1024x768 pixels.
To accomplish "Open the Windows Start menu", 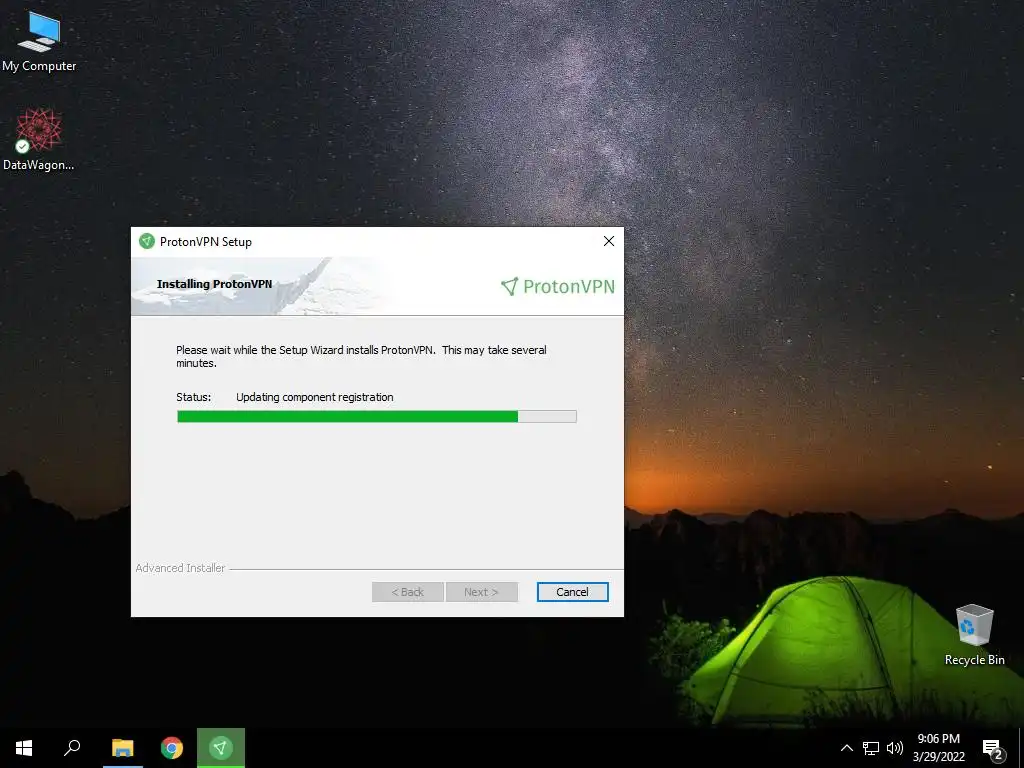I will pyautogui.click(x=24, y=748).
